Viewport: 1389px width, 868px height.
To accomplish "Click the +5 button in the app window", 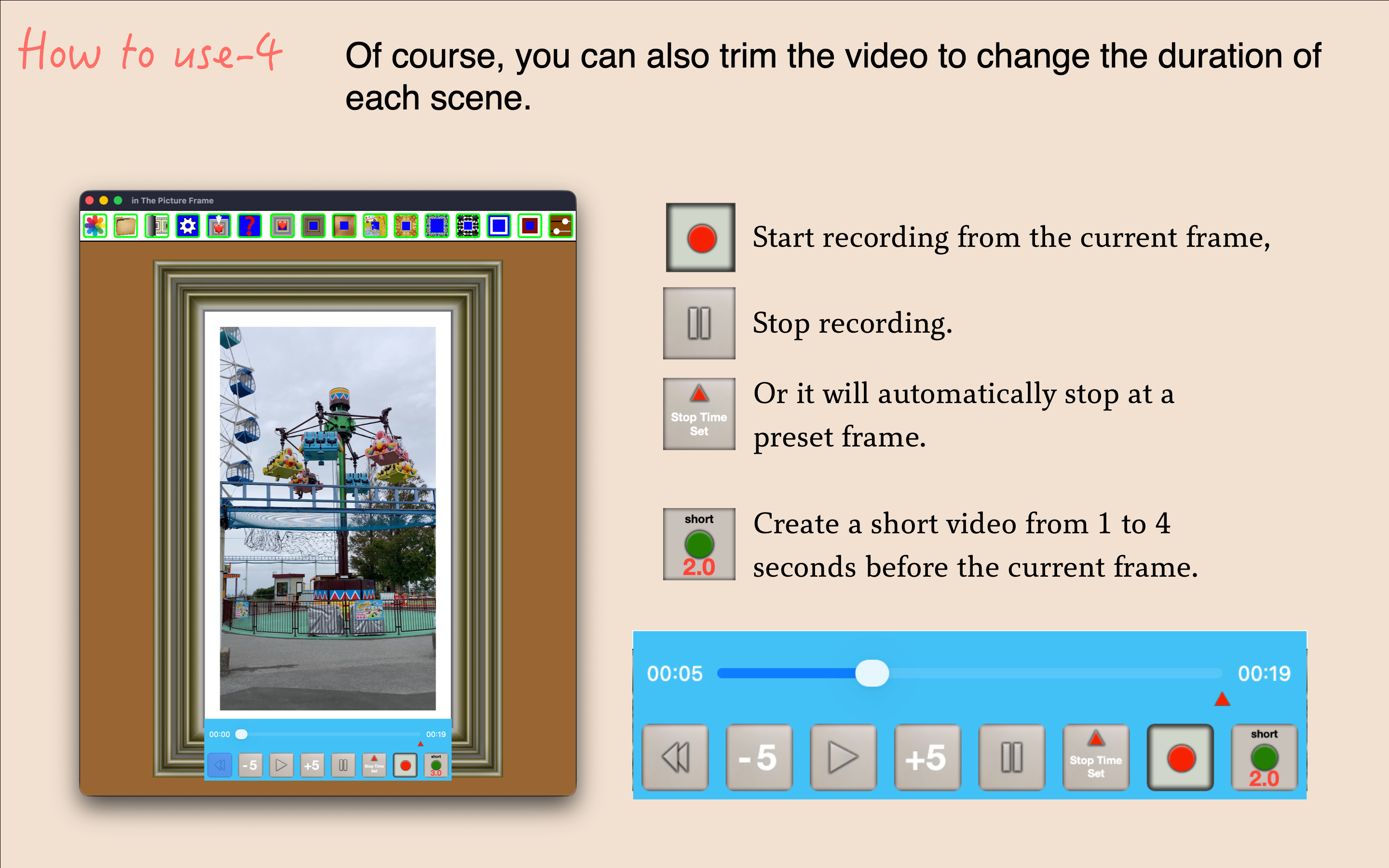I will pos(312,765).
